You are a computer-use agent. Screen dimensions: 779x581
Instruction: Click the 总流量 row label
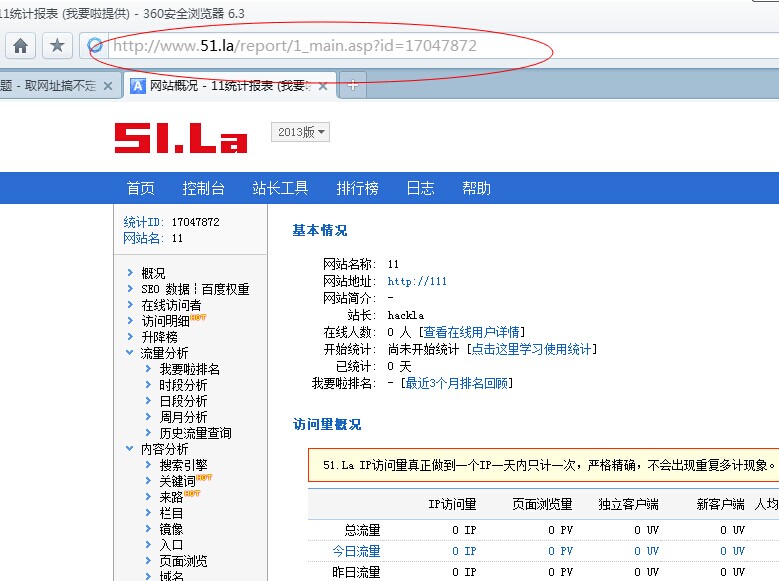pyautogui.click(x=362, y=530)
